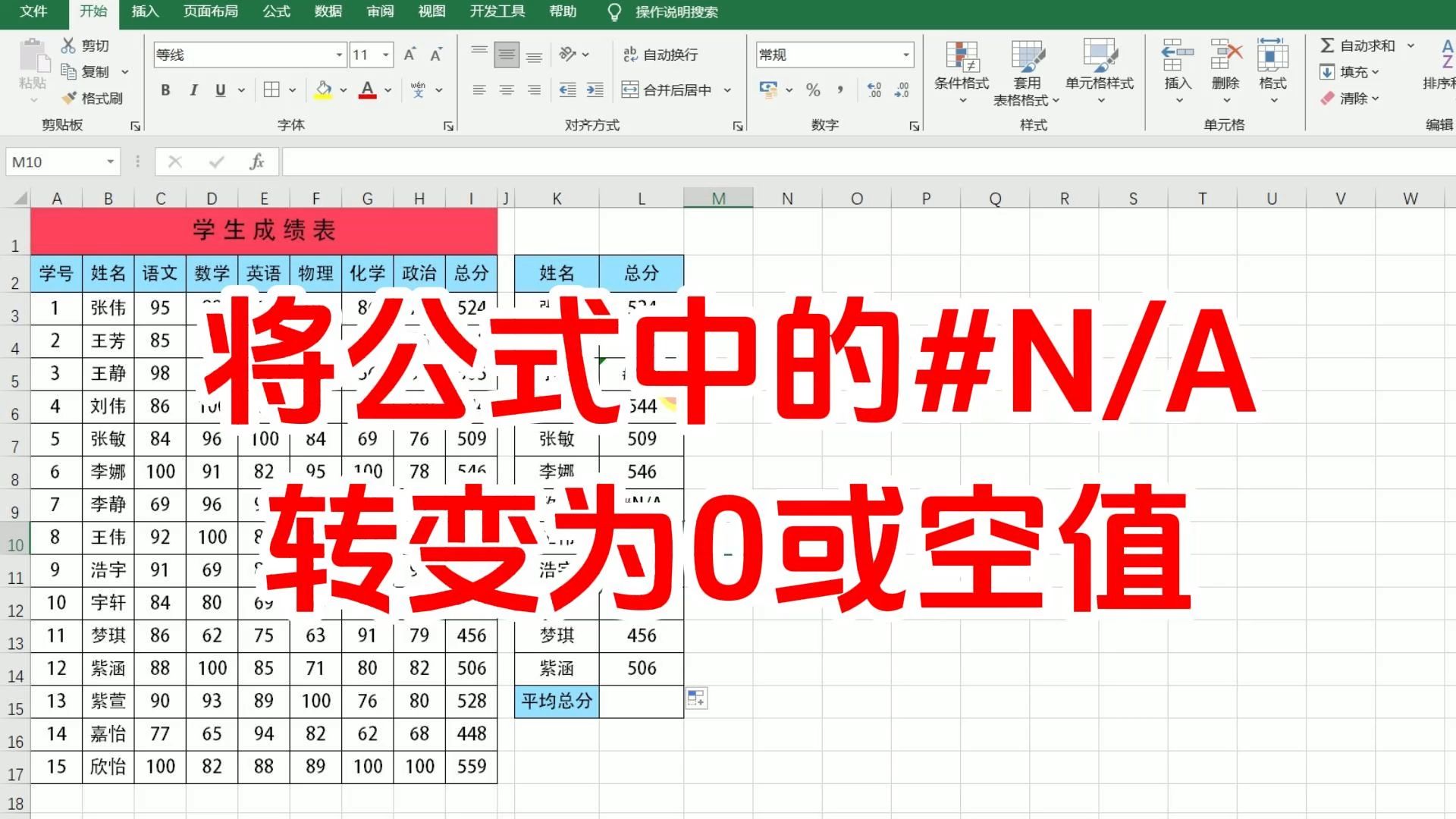Click the Cut (剪切) button

(85, 45)
